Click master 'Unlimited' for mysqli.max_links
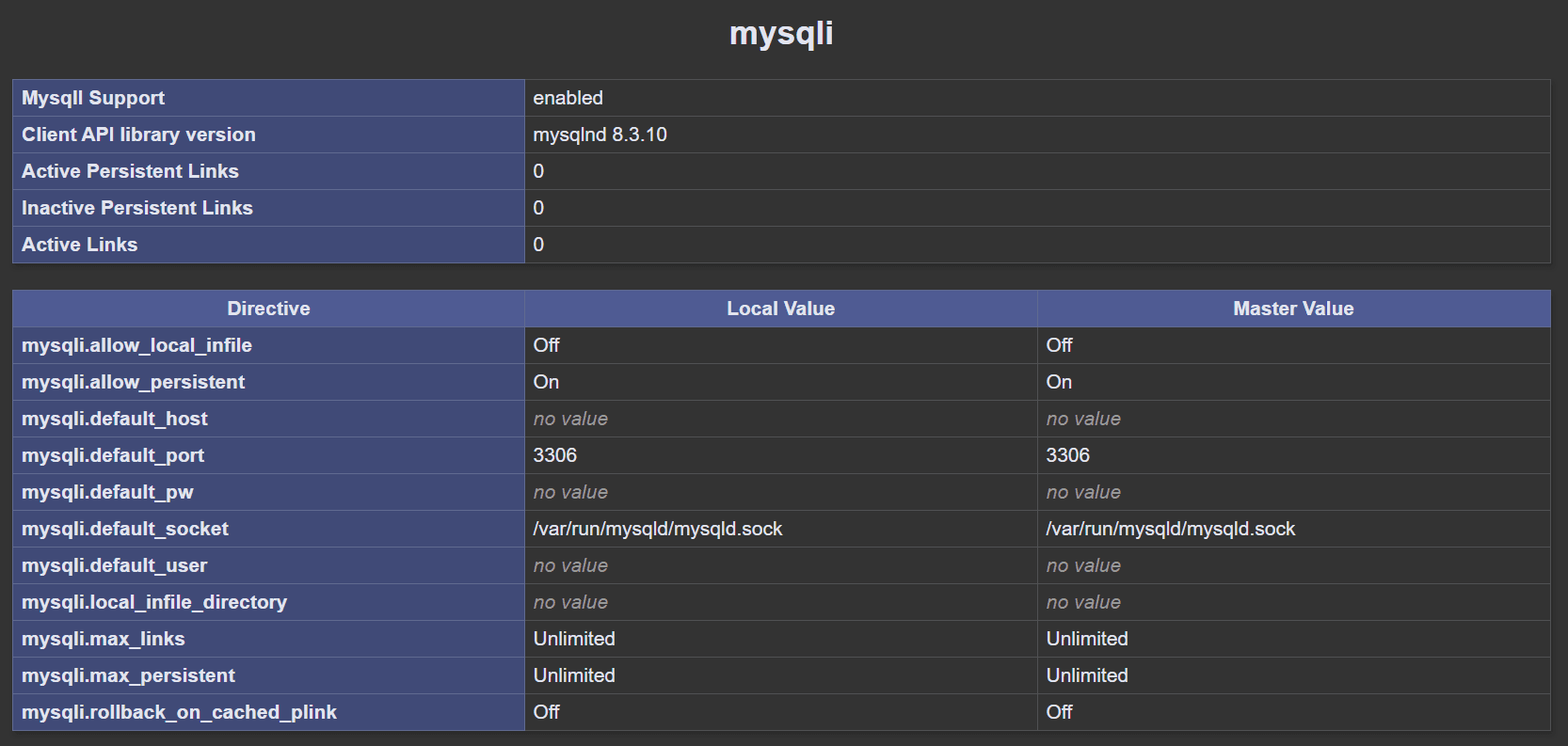Viewport: 1568px width, 746px height. tap(1087, 639)
